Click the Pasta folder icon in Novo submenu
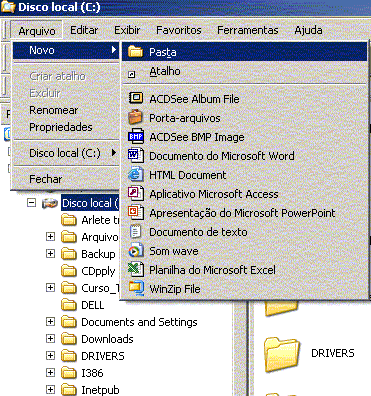The width and height of the screenshot is (371, 396). pyautogui.click(x=135, y=52)
